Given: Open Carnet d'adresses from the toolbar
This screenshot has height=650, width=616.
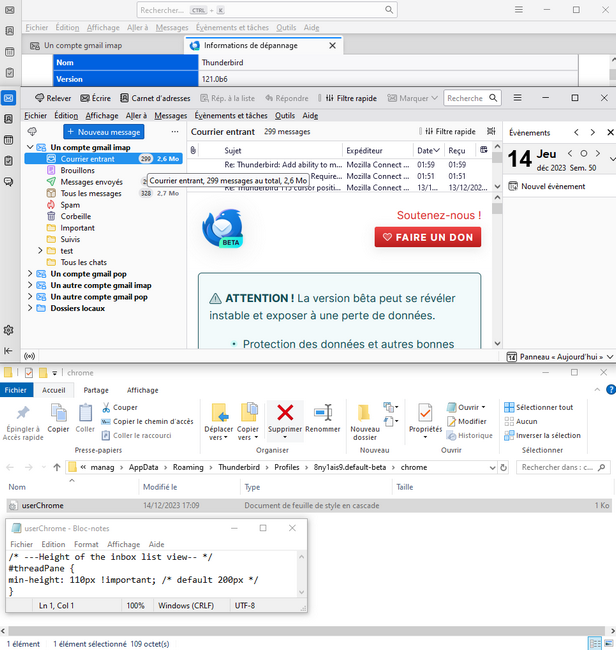Looking at the screenshot, I should [155, 98].
